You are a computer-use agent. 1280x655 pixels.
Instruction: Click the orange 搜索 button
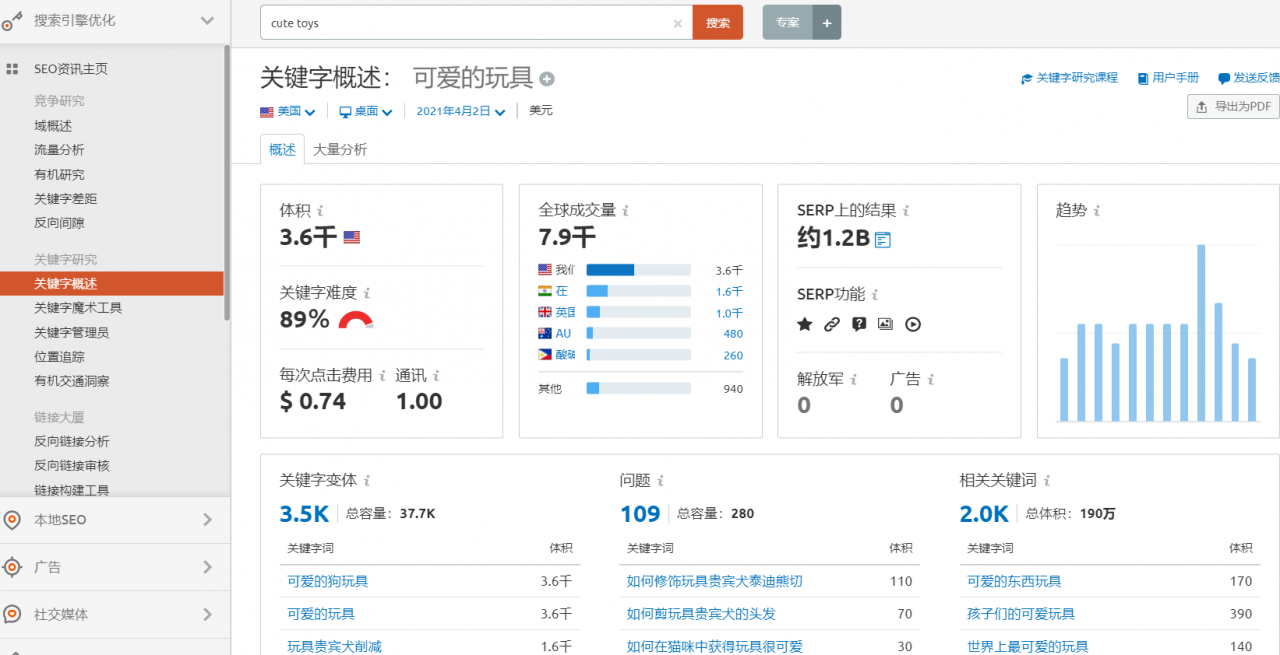718,22
